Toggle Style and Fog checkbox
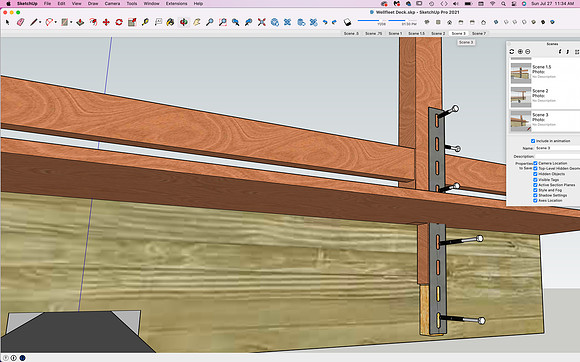This screenshot has height=362, width=580. click(535, 190)
